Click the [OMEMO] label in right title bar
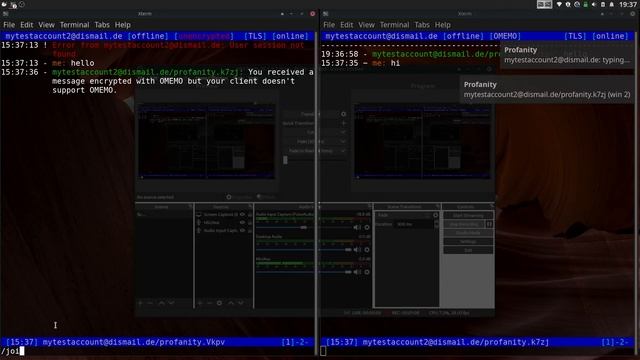640x360 pixels. point(505,36)
